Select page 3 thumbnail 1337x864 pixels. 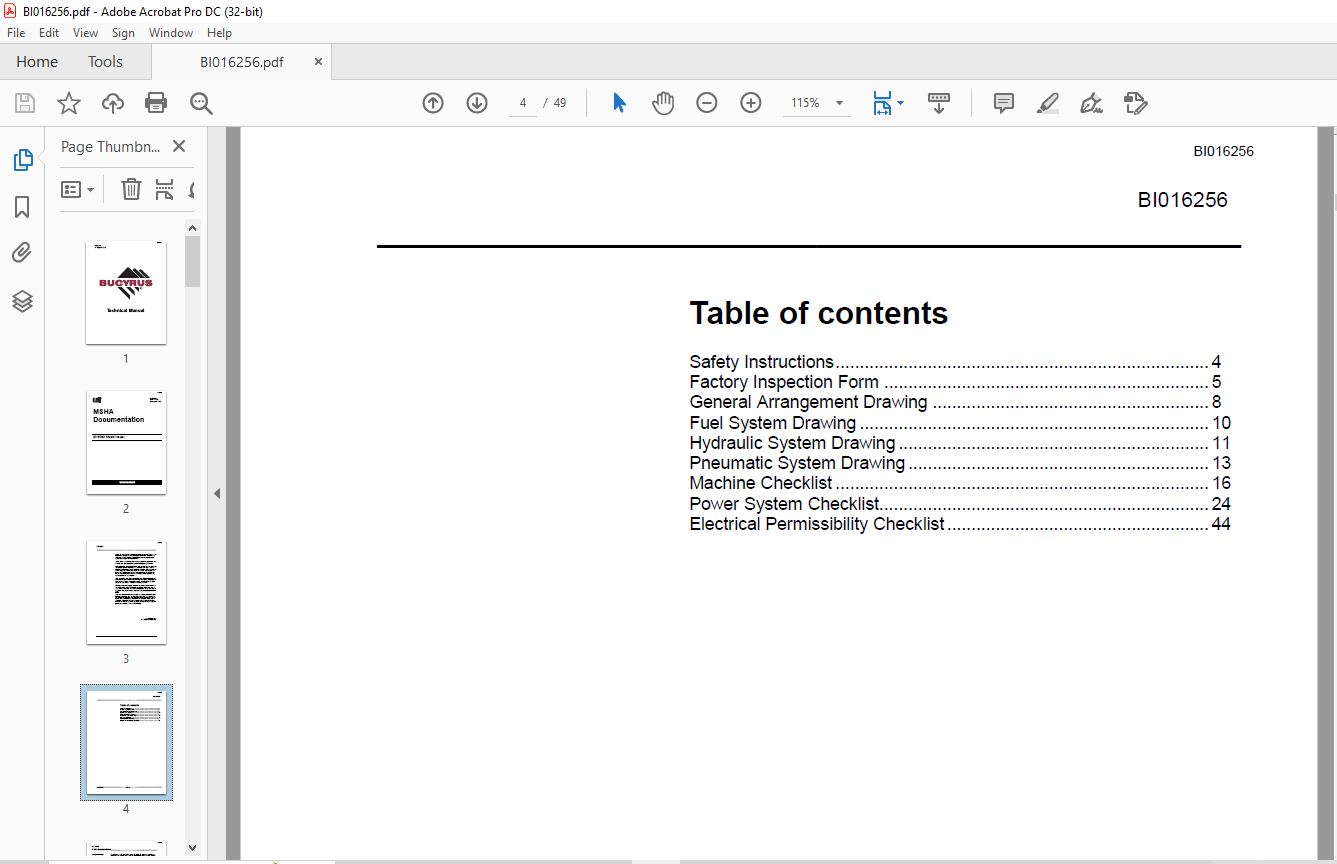tap(126, 592)
